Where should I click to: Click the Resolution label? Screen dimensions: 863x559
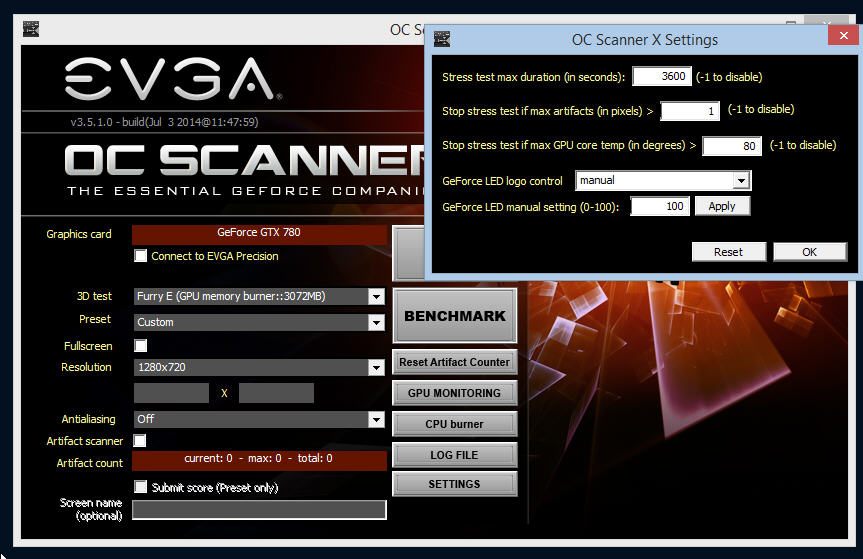point(86,367)
